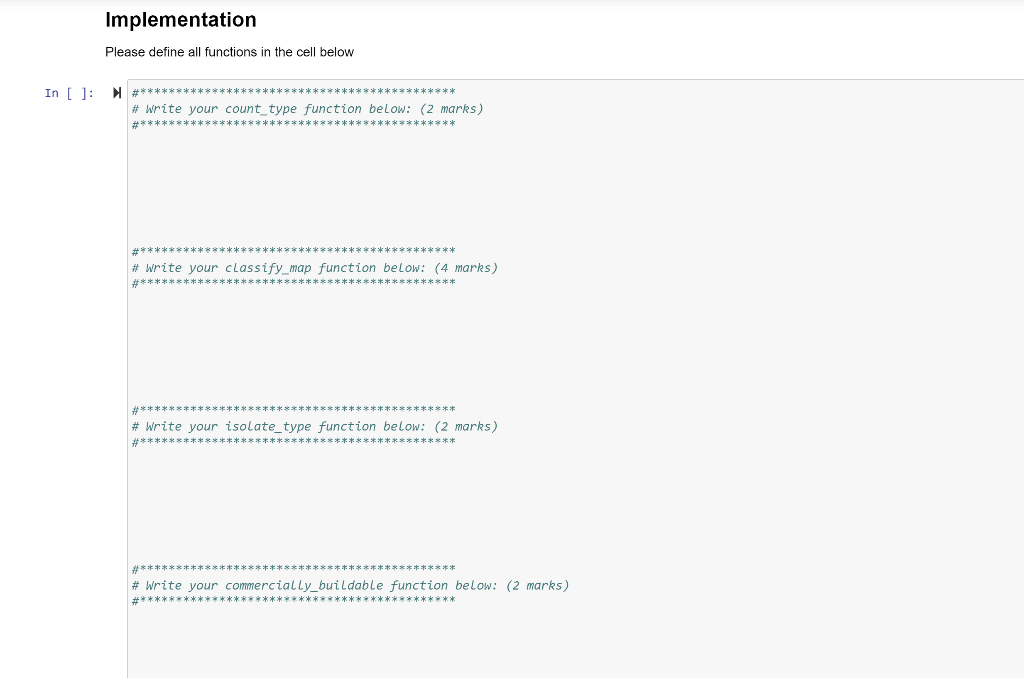Click the asterisk divider above count_type section
This screenshot has height=678, width=1024.
point(293,92)
